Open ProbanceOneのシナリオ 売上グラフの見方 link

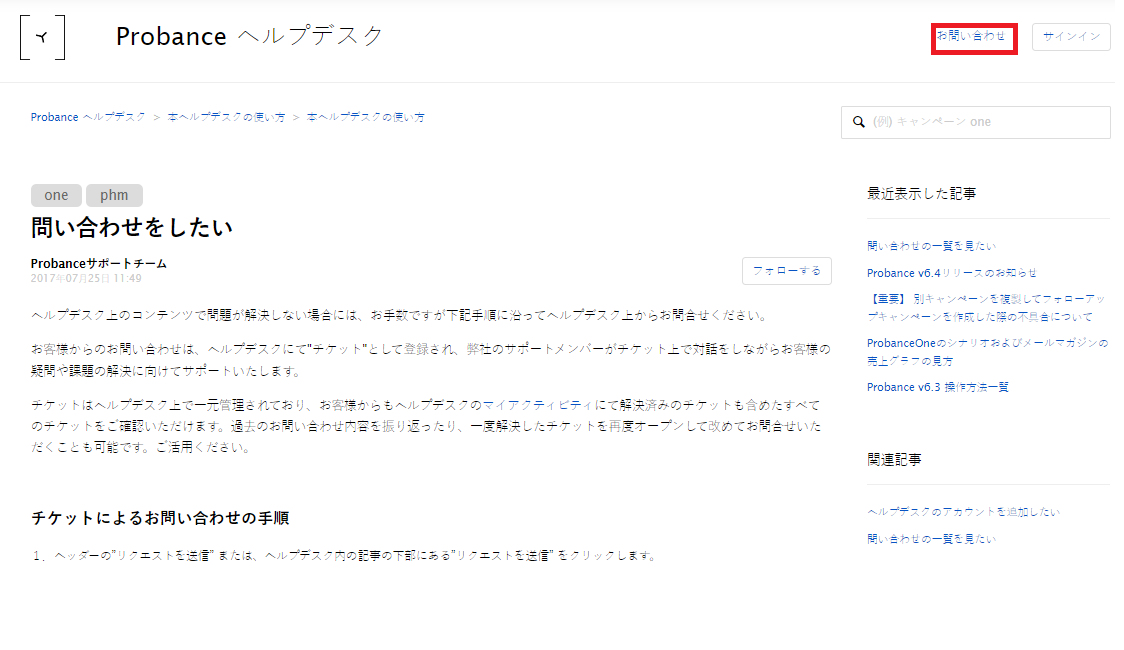(987, 352)
